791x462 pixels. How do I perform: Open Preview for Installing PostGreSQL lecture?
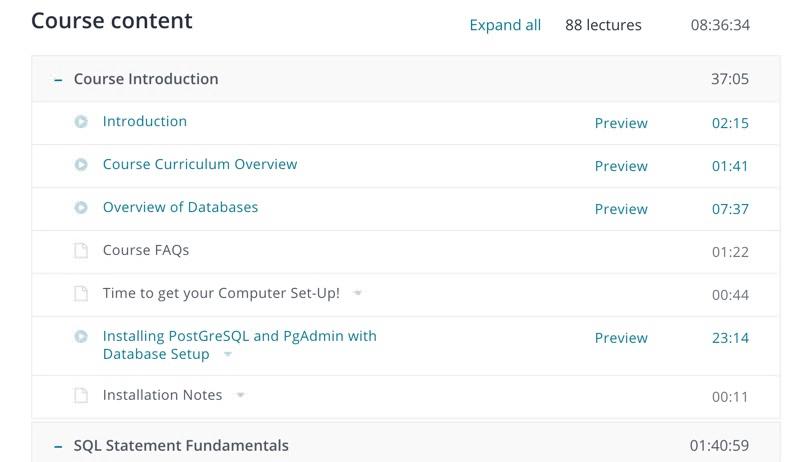click(621, 338)
